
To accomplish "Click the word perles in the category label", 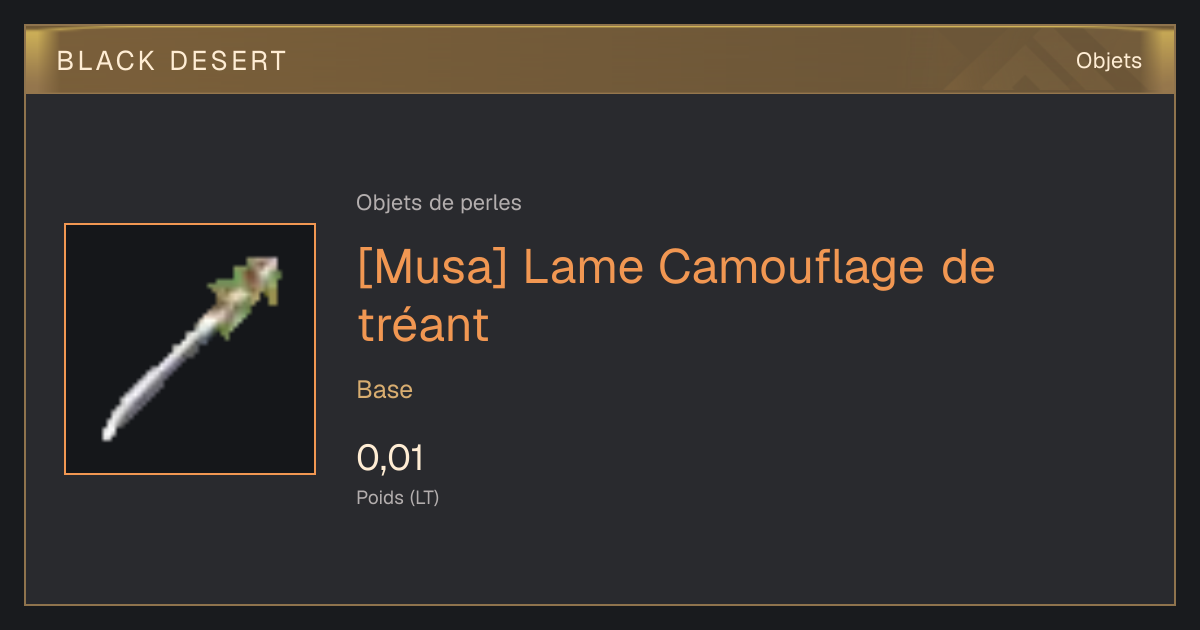I will 491,203.
